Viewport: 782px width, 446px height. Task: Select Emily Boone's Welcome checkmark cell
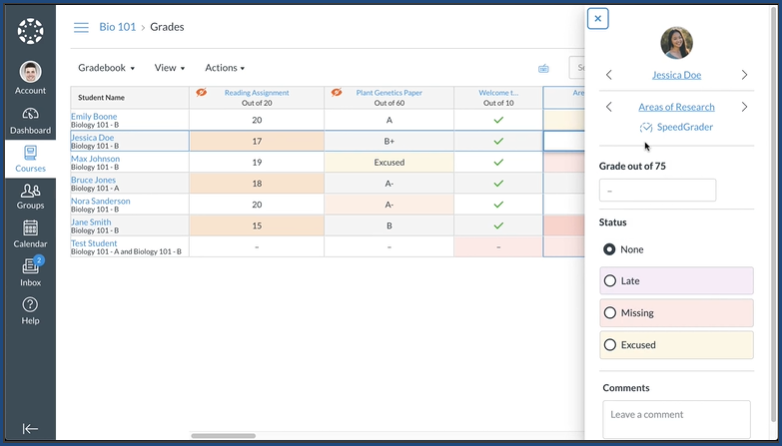pos(498,120)
